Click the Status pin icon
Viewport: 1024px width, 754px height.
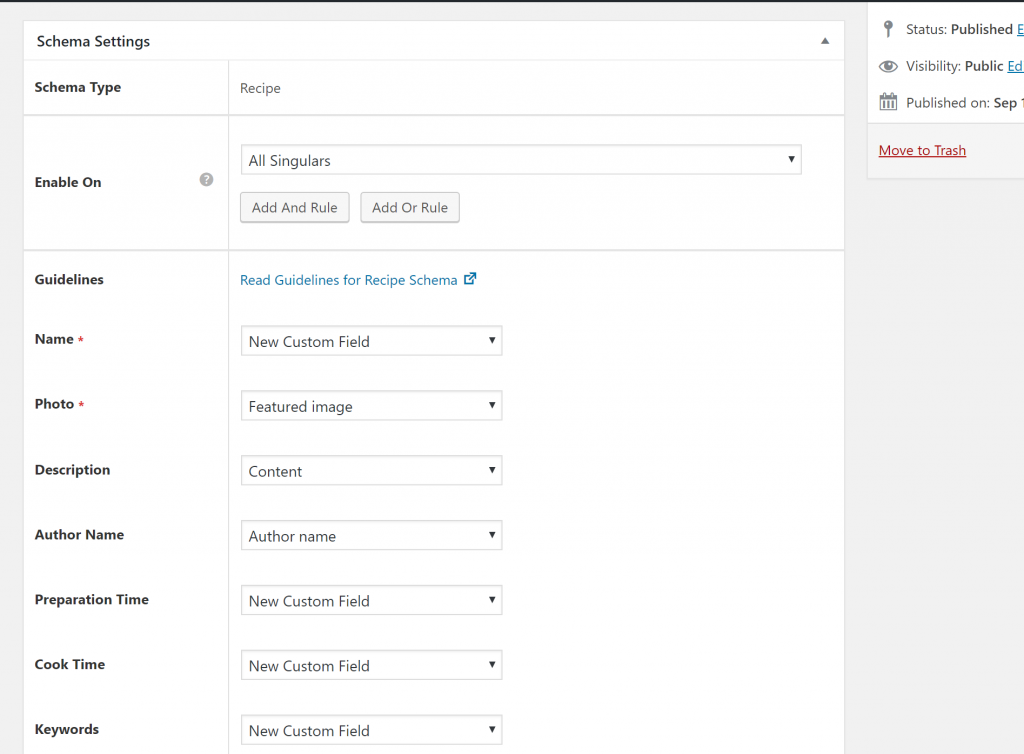[x=887, y=29]
